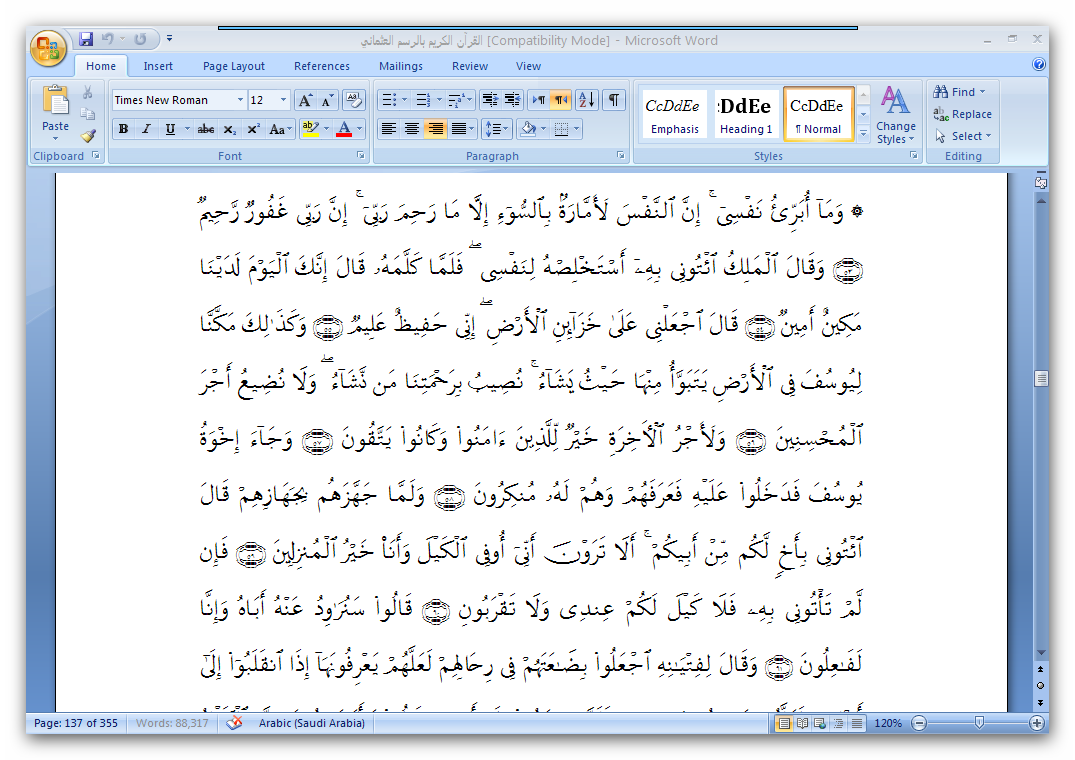Screen dimensions: 1075x760
Task: Switch to Print Layout view
Action: [783, 723]
